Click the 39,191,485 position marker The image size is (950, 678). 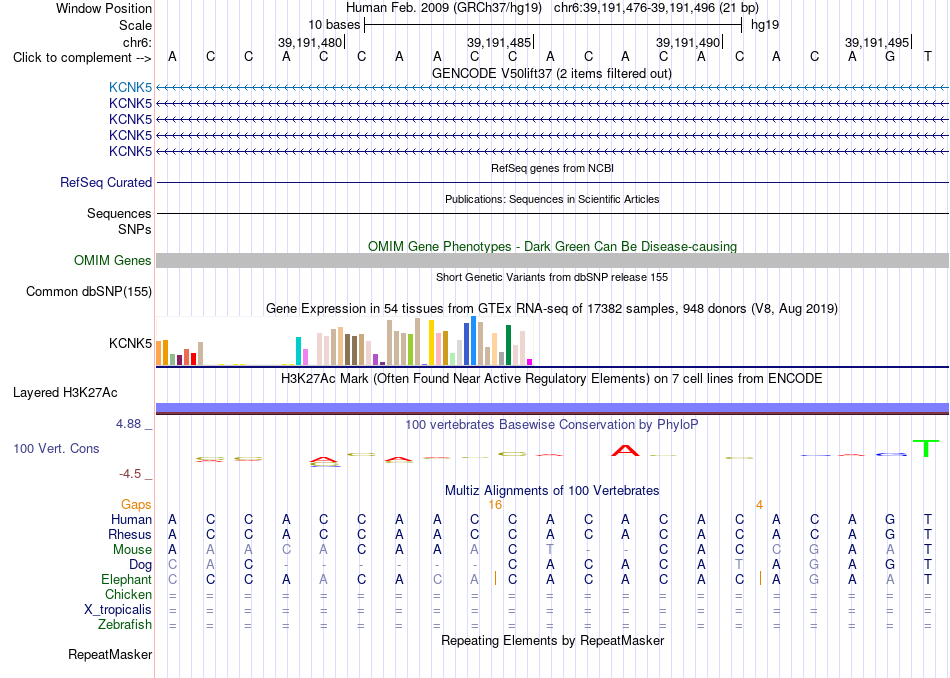[499, 42]
